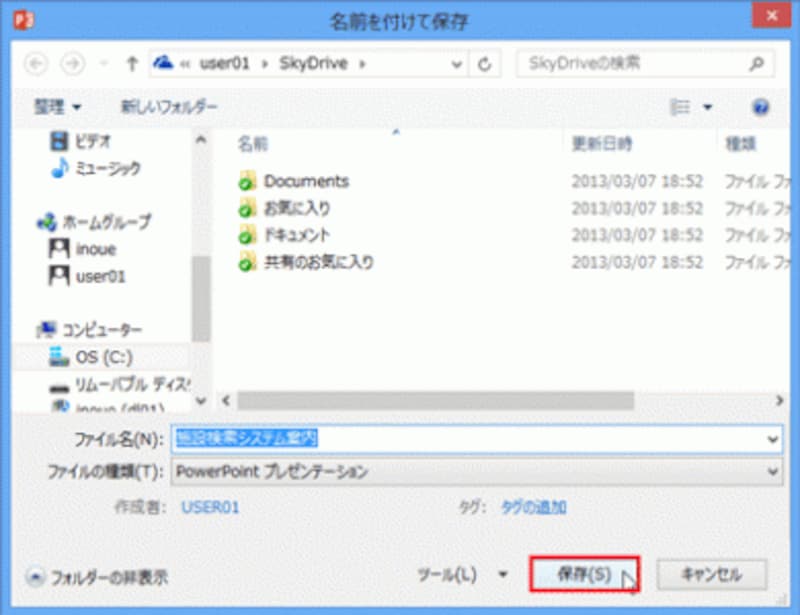Open recent locations dropdown arrow
800x615 pixels.
point(104,64)
